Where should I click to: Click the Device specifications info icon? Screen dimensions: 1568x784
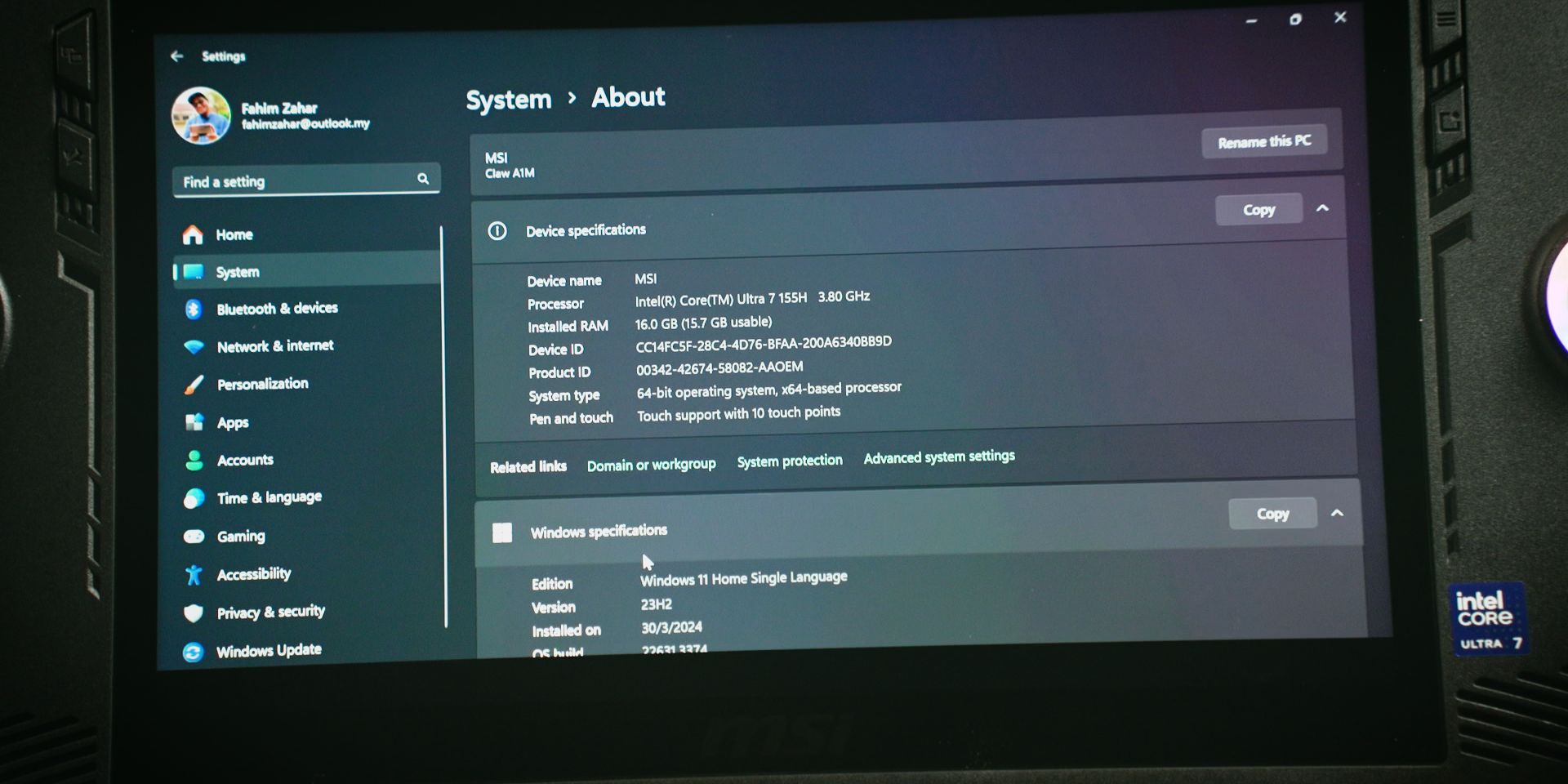pos(497,231)
